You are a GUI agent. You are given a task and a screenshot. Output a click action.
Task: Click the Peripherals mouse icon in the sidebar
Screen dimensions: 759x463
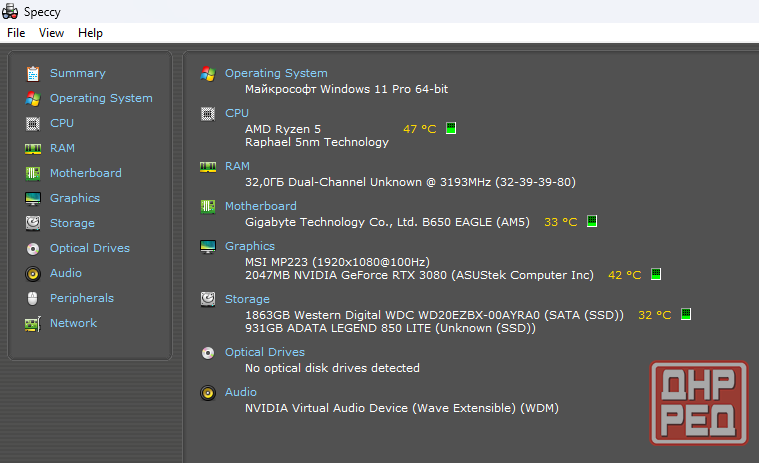[32, 299]
